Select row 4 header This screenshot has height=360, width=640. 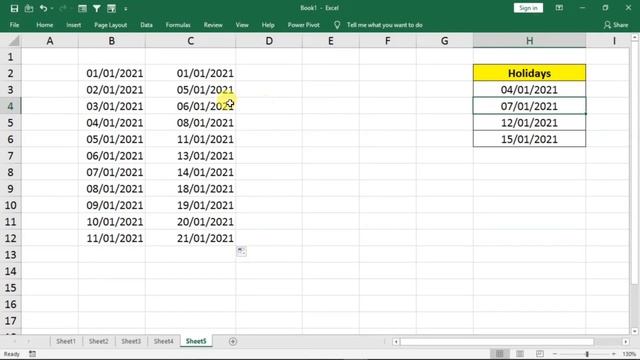pyautogui.click(x=11, y=106)
